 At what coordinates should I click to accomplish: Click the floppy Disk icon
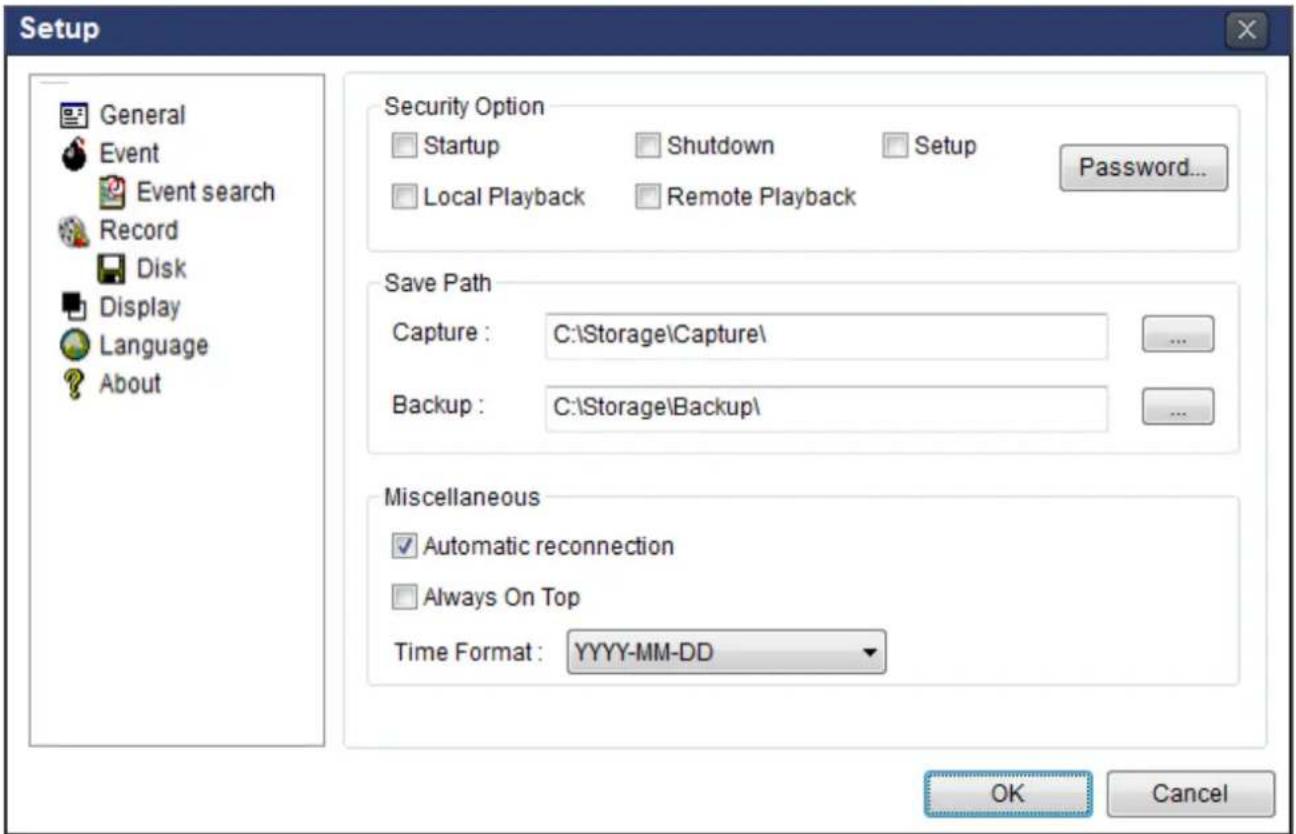(x=112, y=269)
